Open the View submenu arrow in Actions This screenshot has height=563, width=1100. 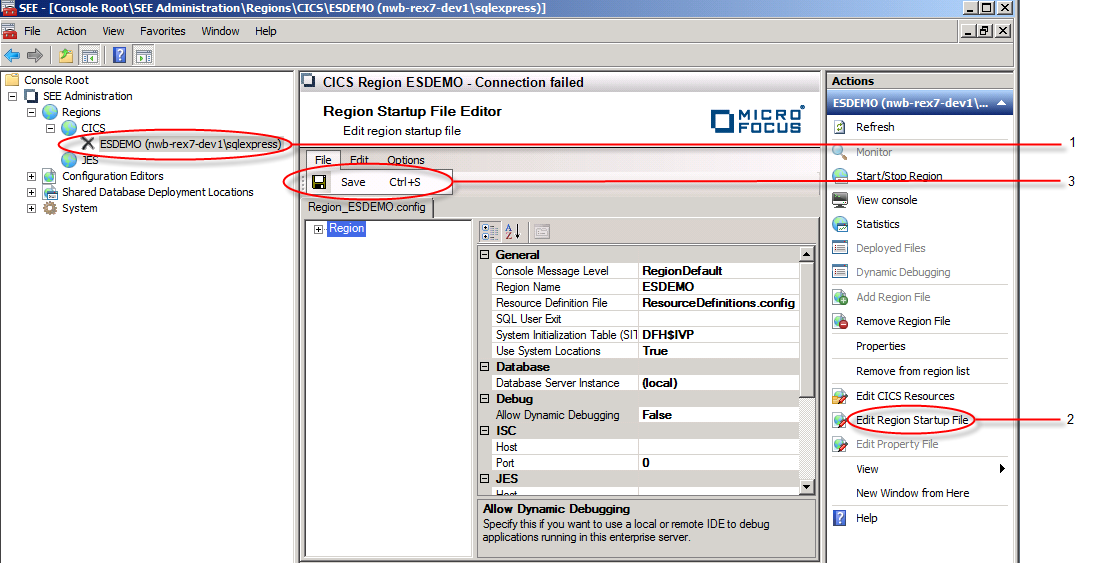pyautogui.click(x=1002, y=469)
